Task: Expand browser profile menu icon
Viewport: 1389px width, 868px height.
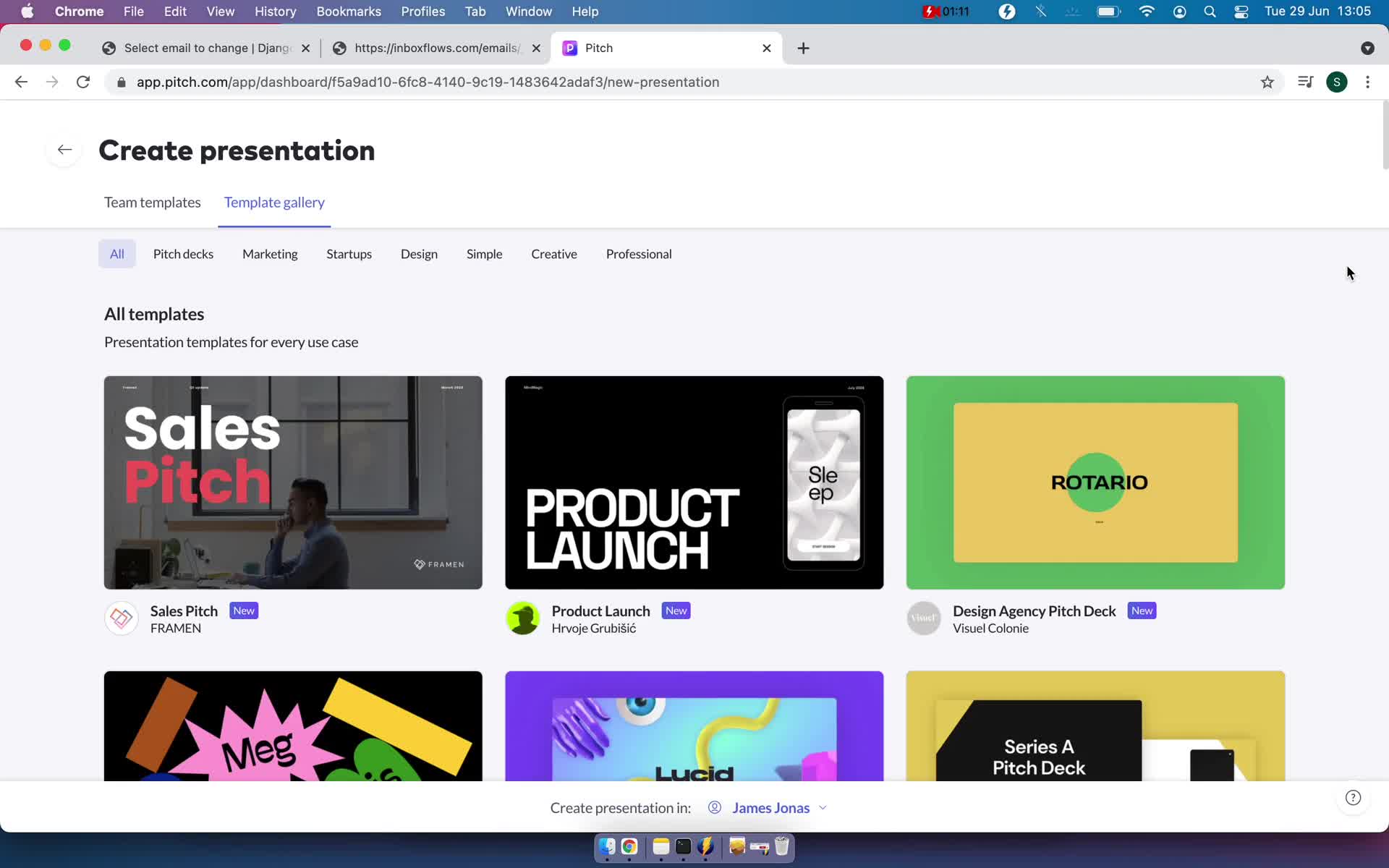Action: point(1337,82)
